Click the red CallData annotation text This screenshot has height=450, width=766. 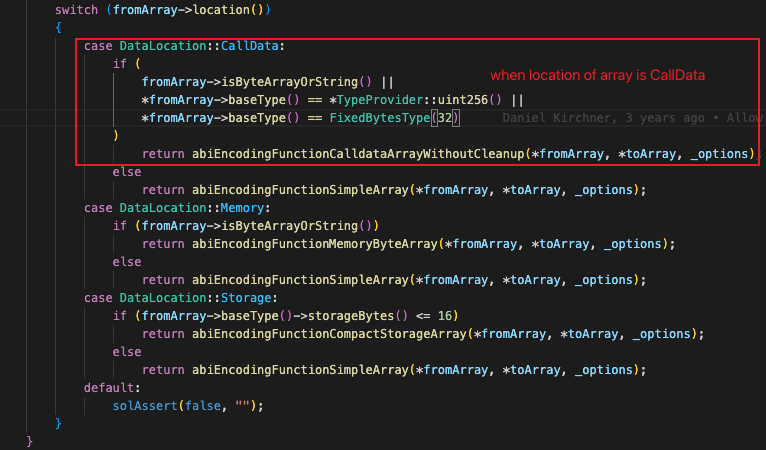coord(604,76)
